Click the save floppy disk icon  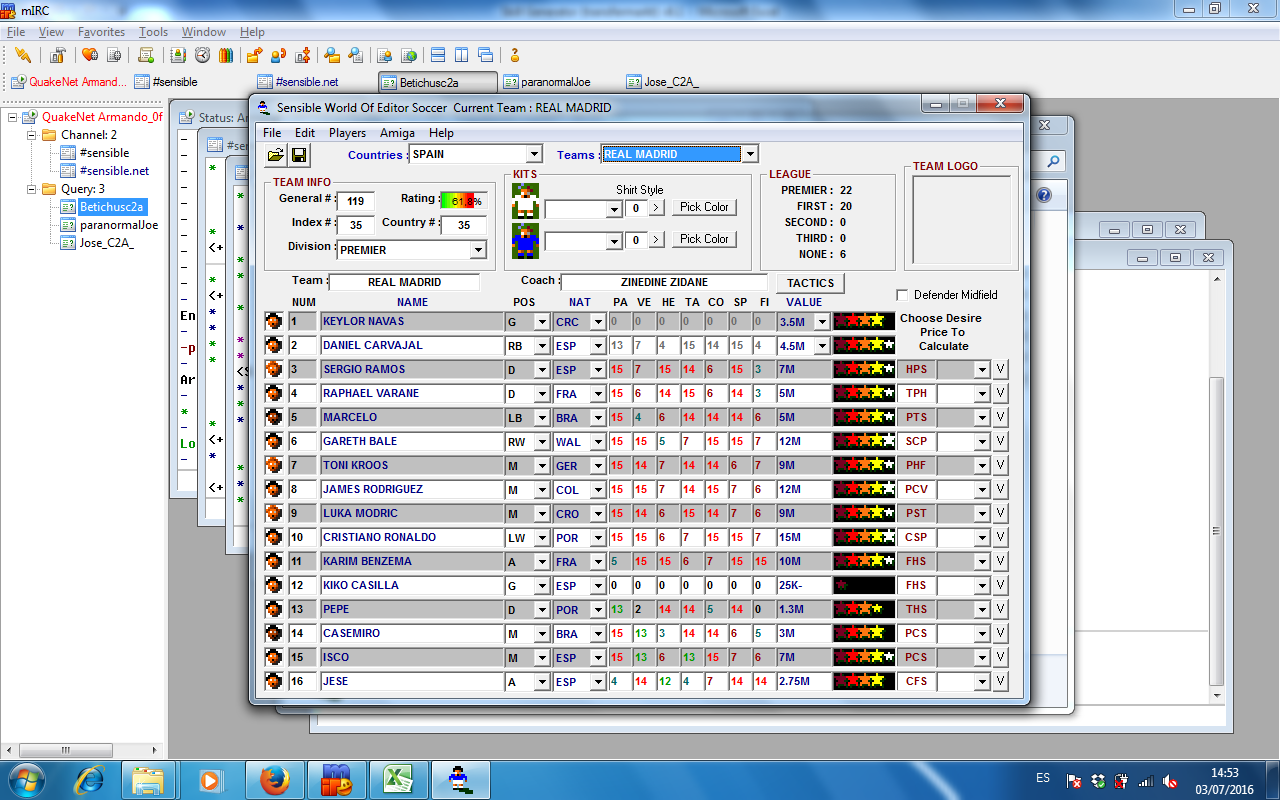tap(298, 155)
